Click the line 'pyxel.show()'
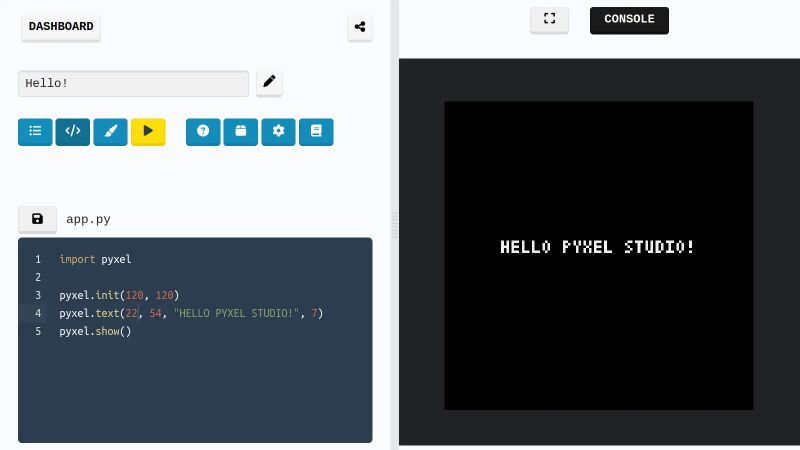800x450 pixels. click(95, 332)
